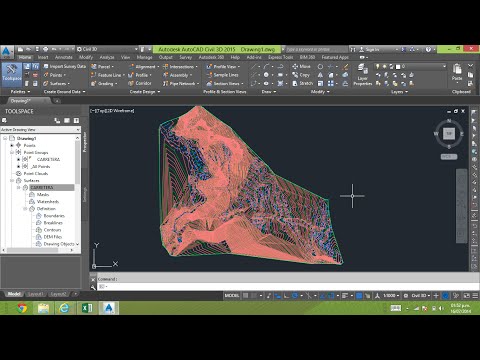Toggle selection cycling blue square in status bar
Viewport: 480px width, 360px height.
pos(359,295)
